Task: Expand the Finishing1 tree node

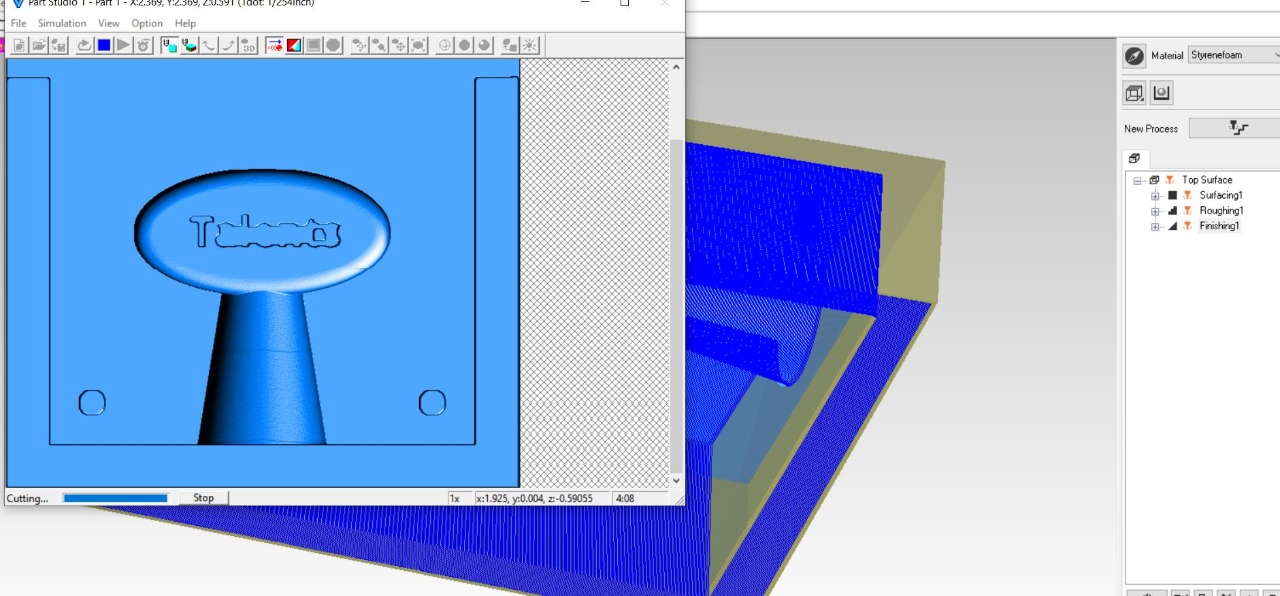Action: pos(1155,226)
